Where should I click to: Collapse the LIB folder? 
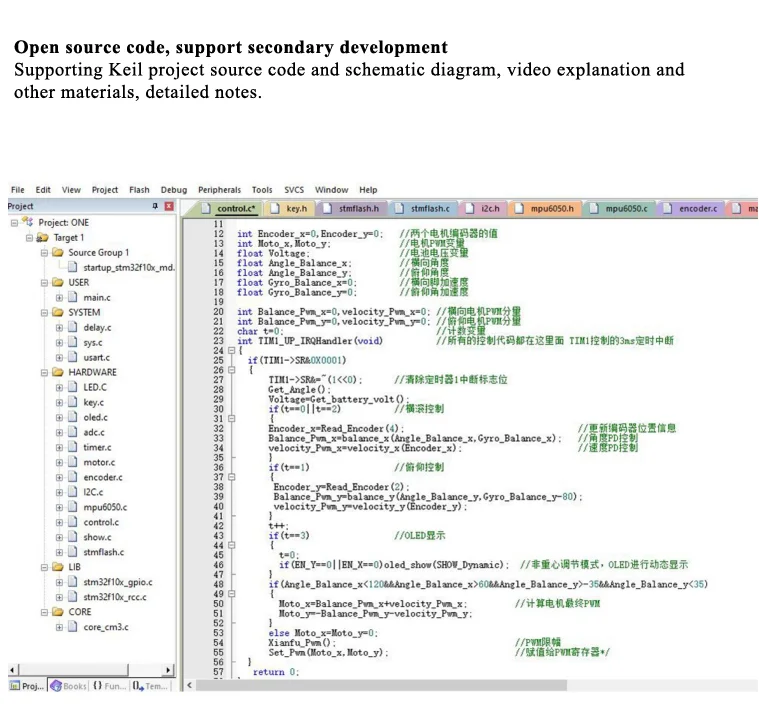pyautogui.click(x=45, y=567)
